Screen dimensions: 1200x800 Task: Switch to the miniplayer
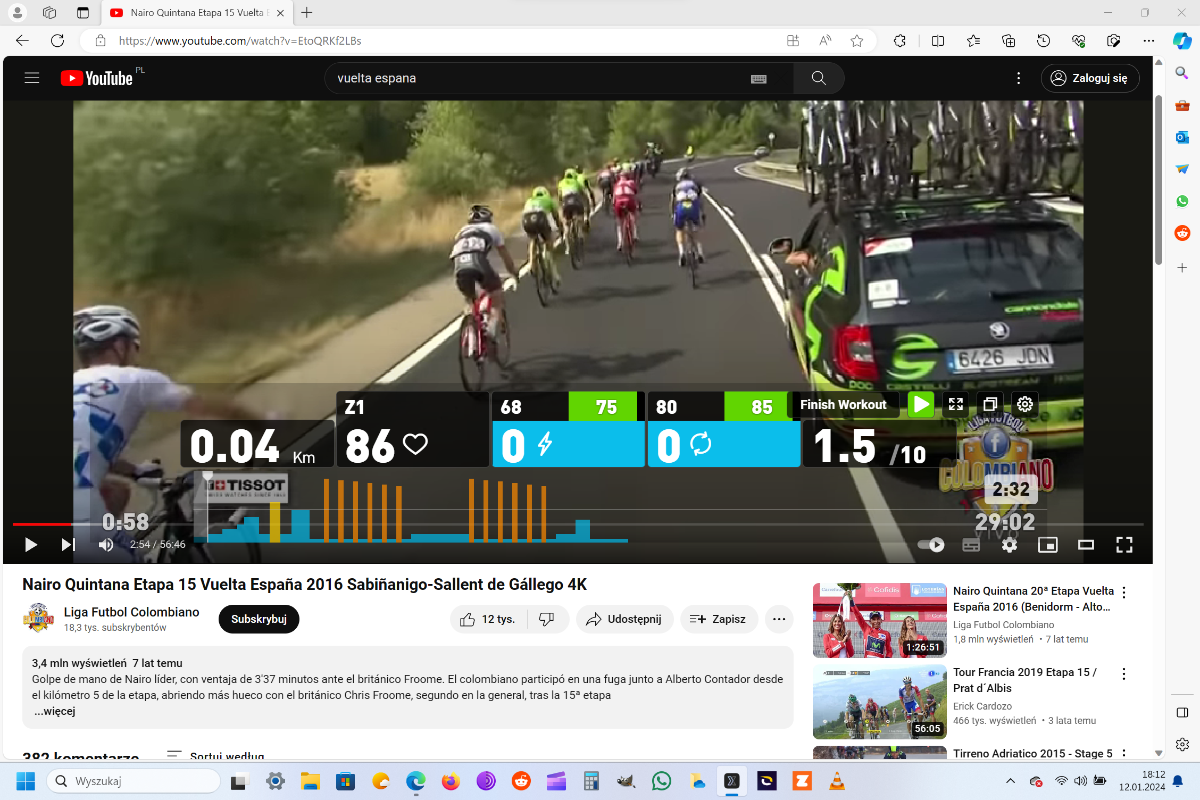pyautogui.click(x=1047, y=545)
